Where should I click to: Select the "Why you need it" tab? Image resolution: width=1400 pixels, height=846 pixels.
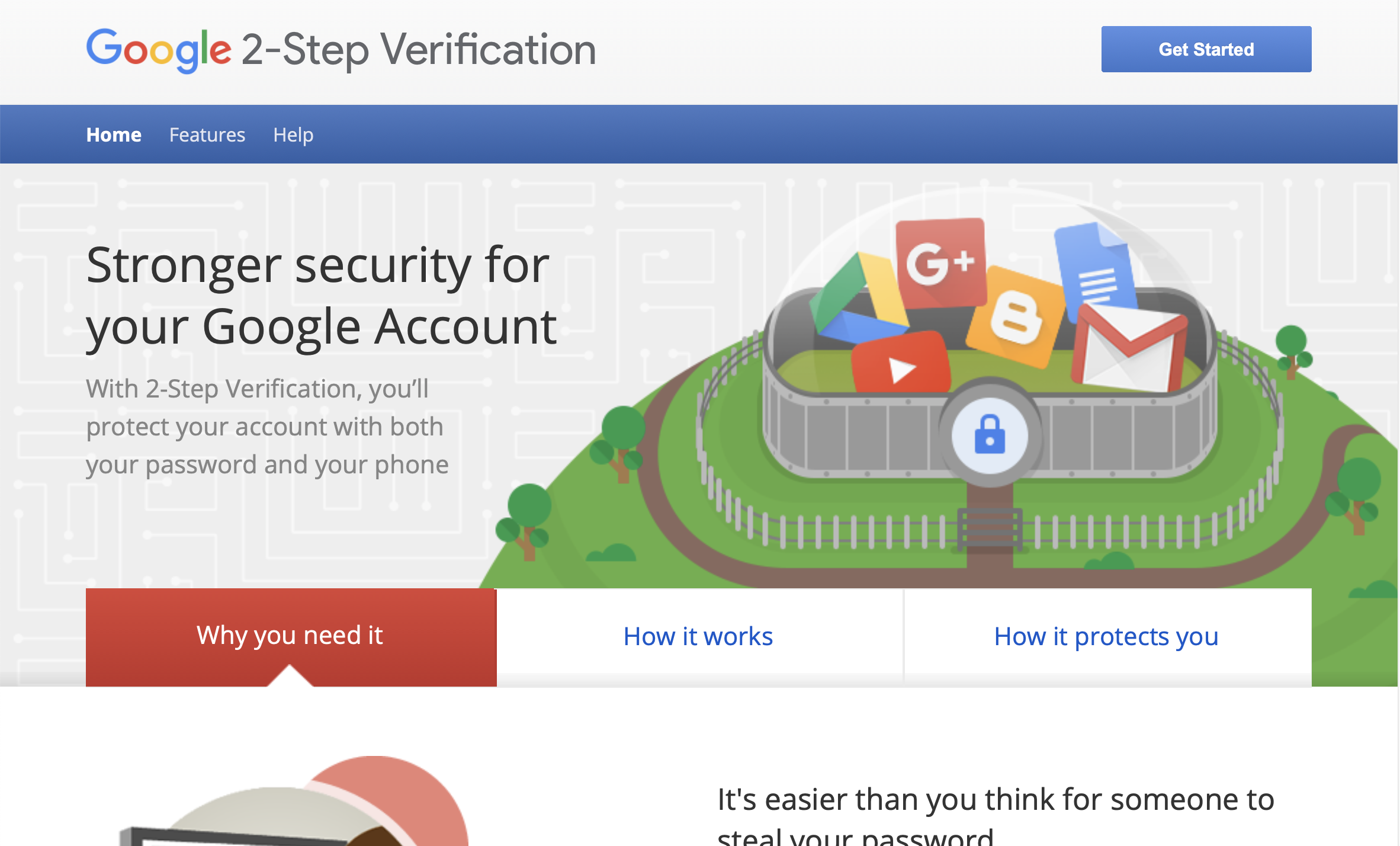[x=290, y=636]
